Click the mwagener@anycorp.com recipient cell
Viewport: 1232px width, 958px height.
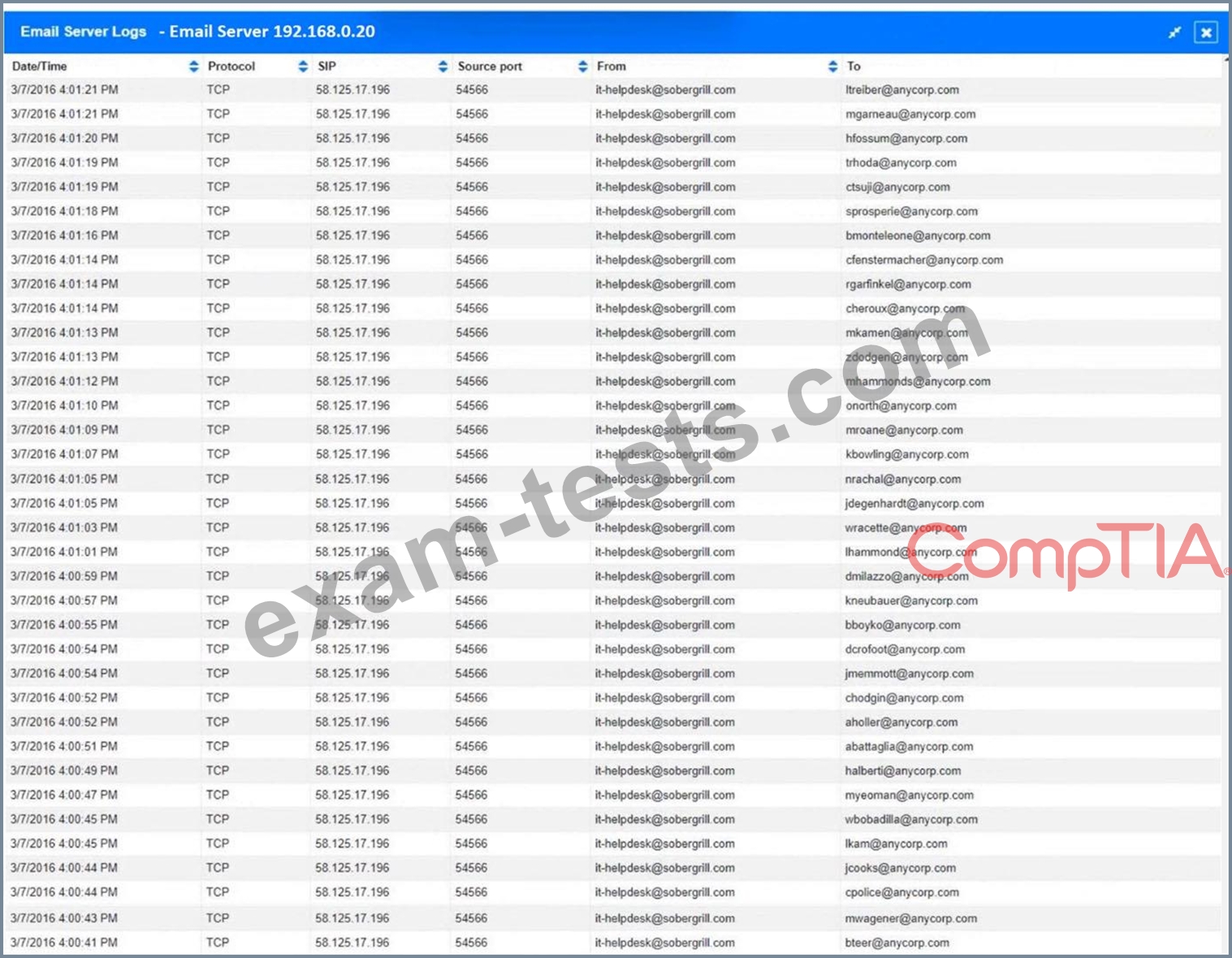910,918
